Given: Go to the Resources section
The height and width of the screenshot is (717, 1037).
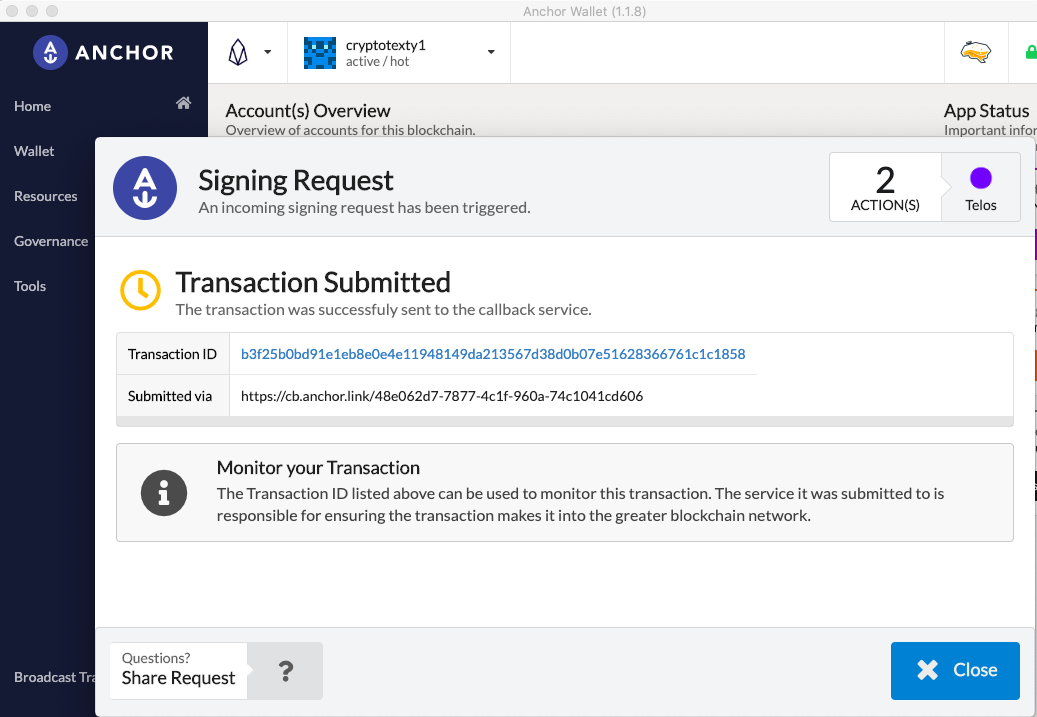Looking at the screenshot, I should point(46,196).
